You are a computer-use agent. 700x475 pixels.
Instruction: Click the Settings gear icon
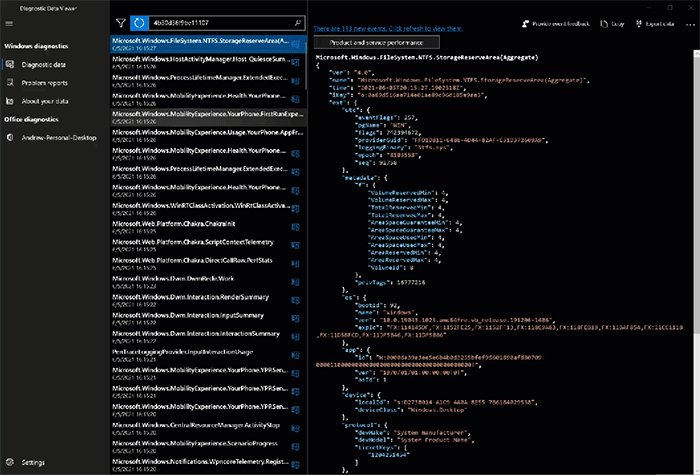(x=10, y=462)
